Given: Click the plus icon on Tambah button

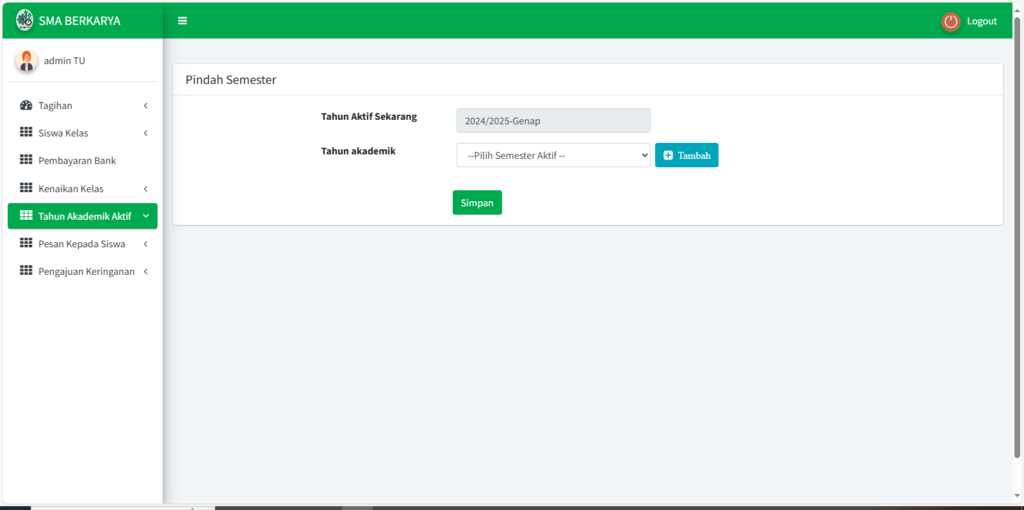Looking at the screenshot, I should click(668, 155).
